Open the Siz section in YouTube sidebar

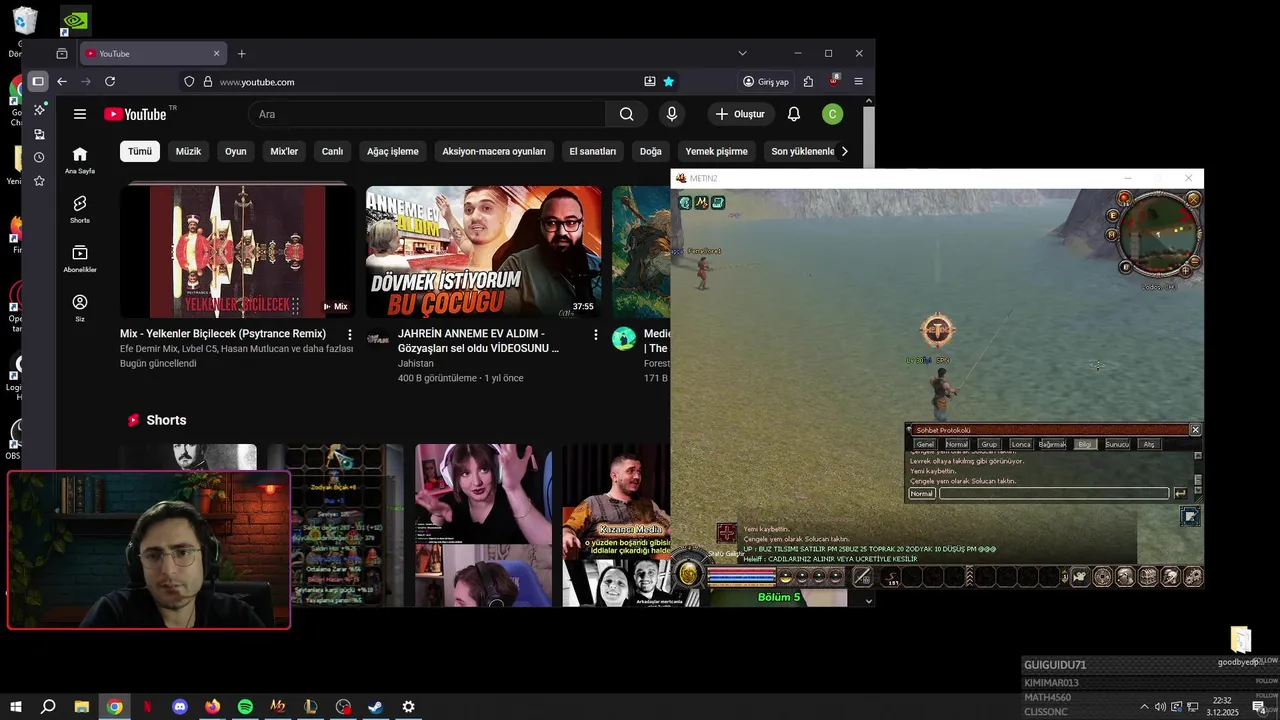[80, 307]
